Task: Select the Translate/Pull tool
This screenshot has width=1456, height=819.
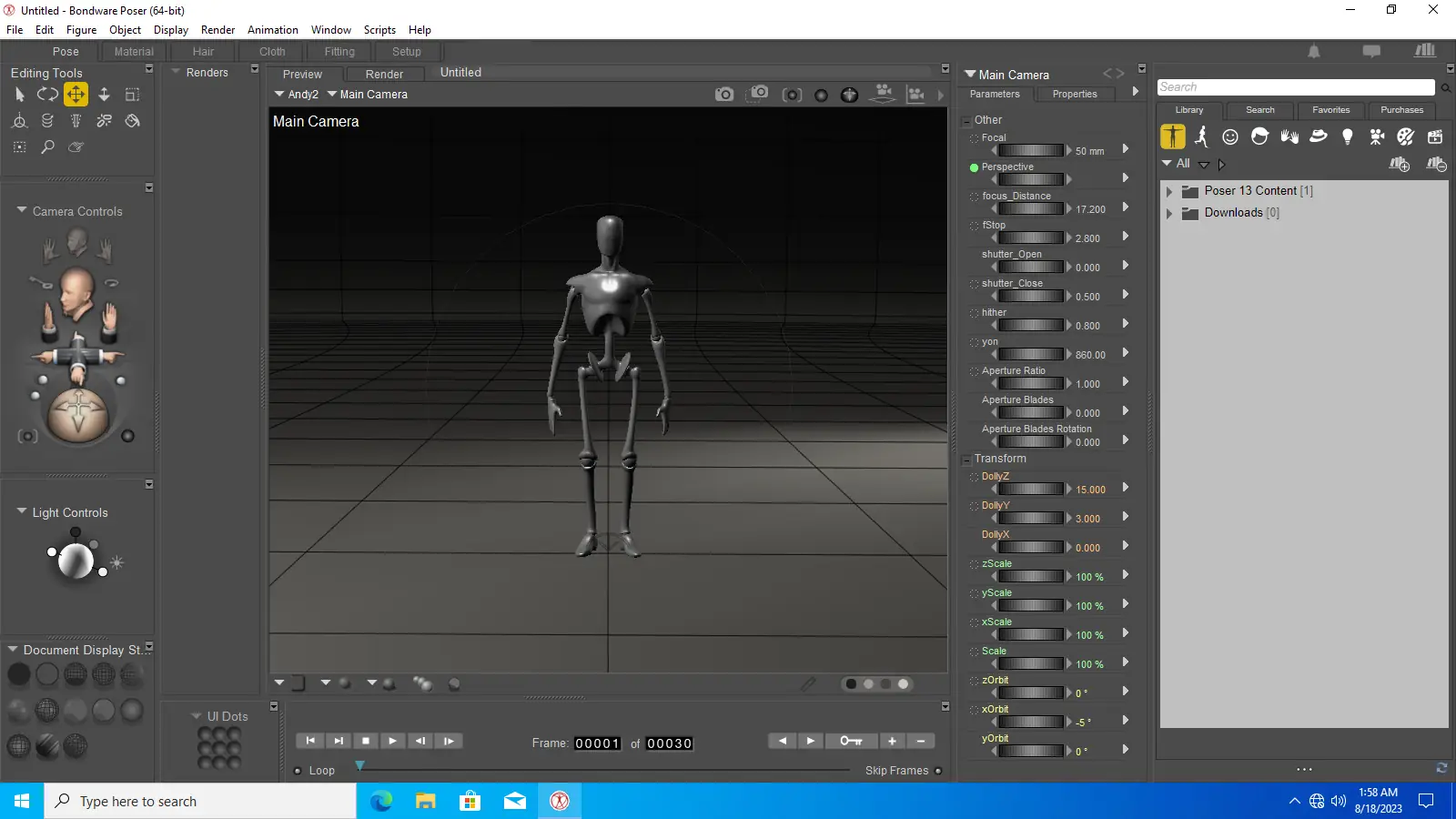Action: coord(76,94)
